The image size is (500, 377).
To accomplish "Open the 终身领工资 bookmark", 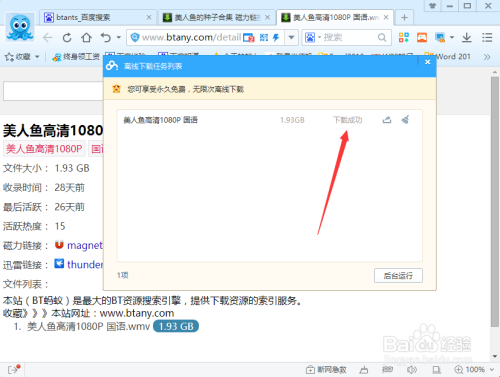I will click(76, 57).
